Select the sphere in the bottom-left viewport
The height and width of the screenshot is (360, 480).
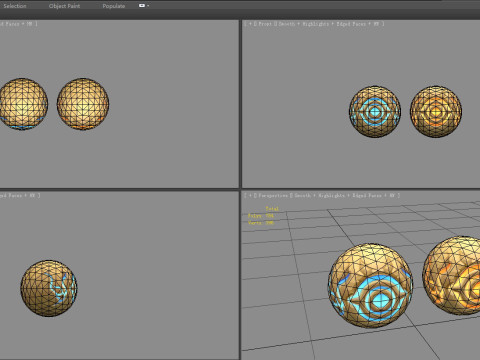coord(49,288)
